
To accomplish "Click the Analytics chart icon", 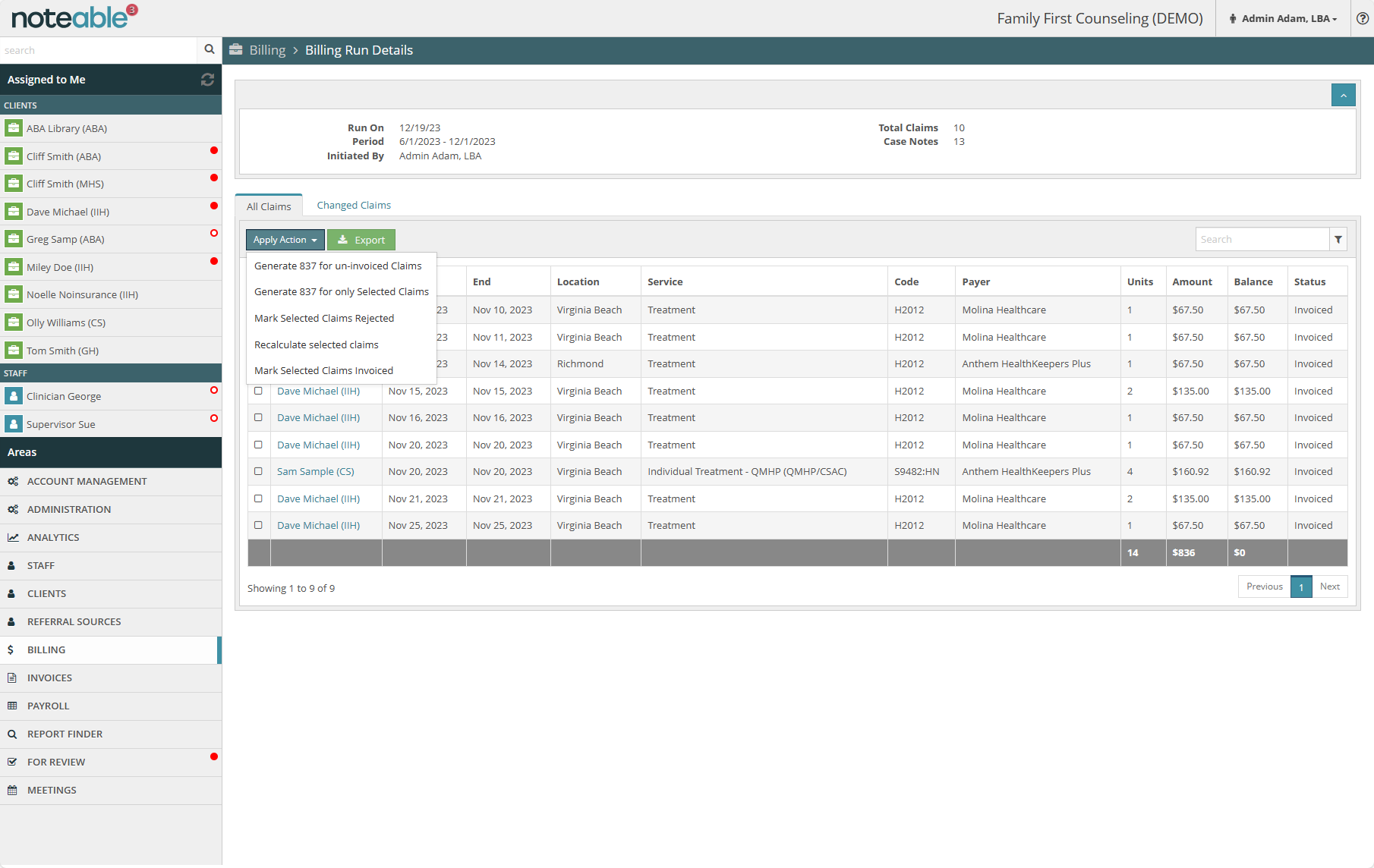I will 13,537.
